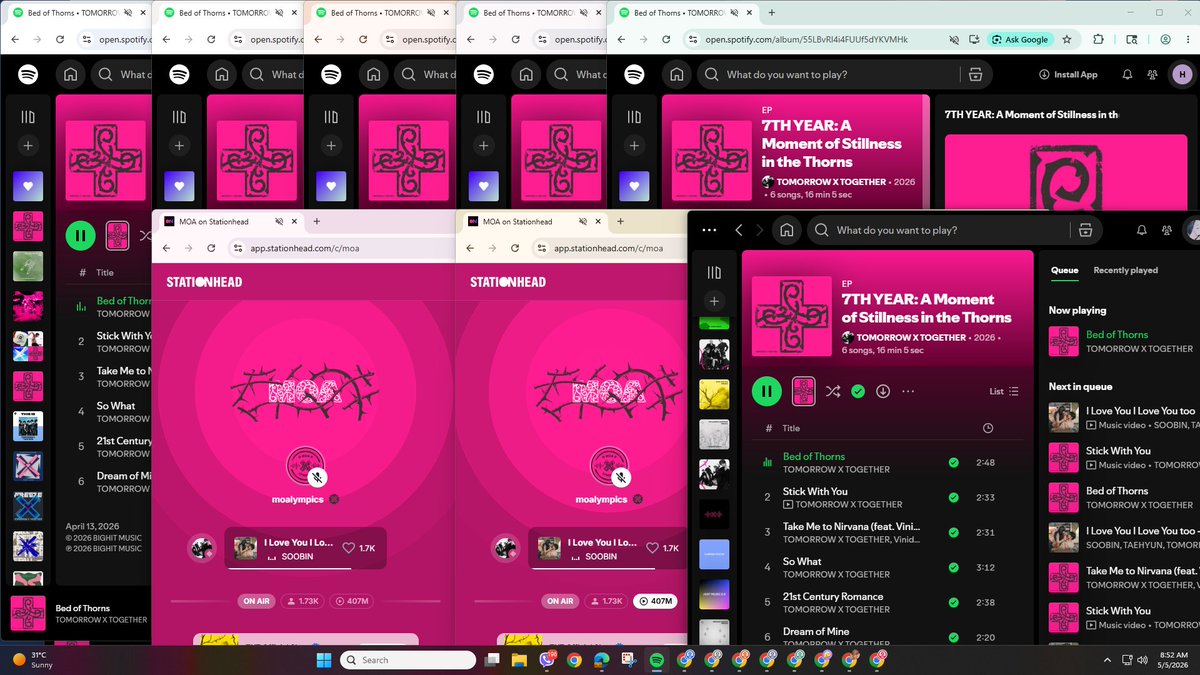Viewport: 1200px width, 675px height.
Task: Toggle the album saved checkmark in the desktop app
Action: (x=858, y=391)
